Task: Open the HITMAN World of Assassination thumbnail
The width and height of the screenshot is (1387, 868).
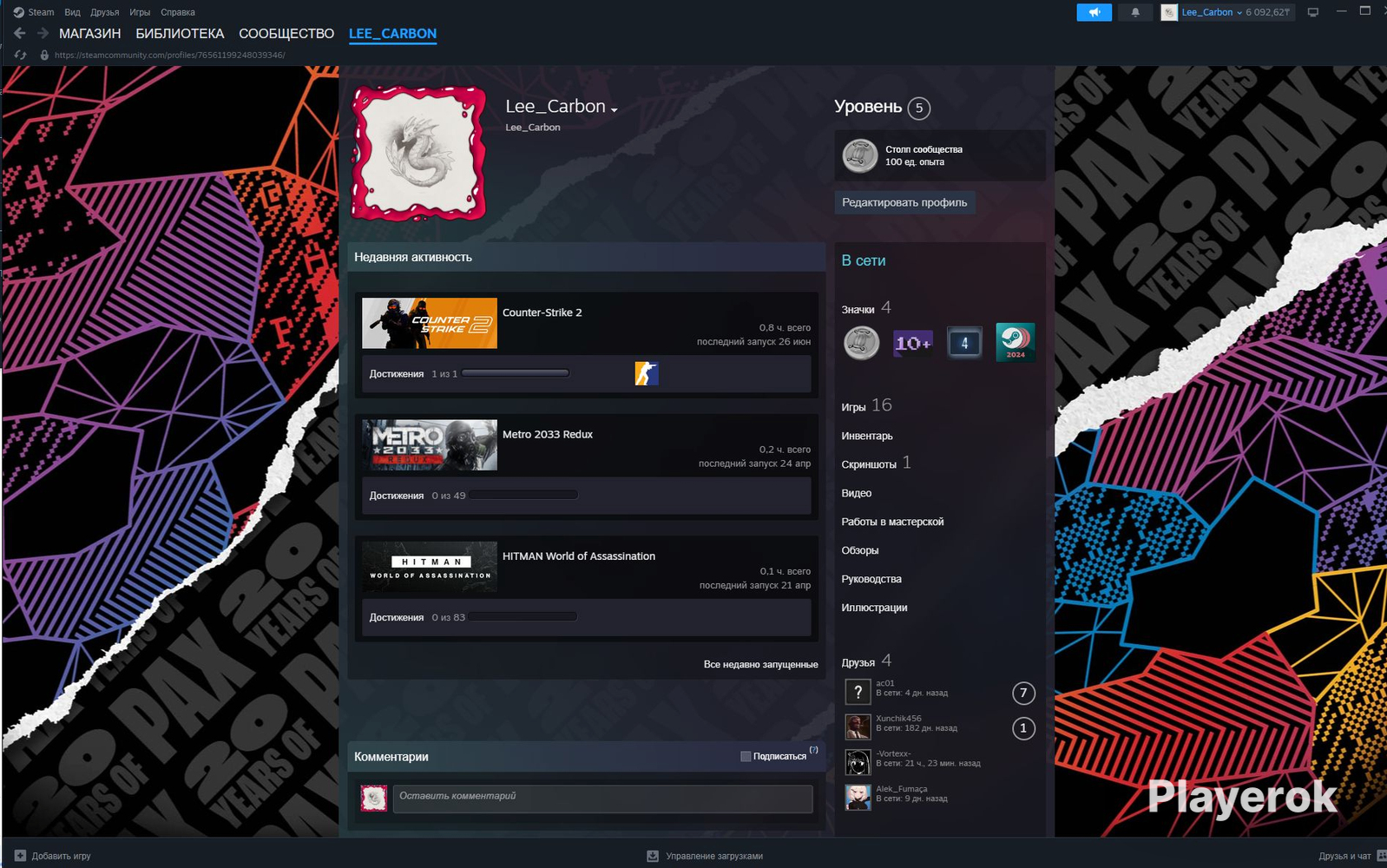Action: (x=430, y=567)
